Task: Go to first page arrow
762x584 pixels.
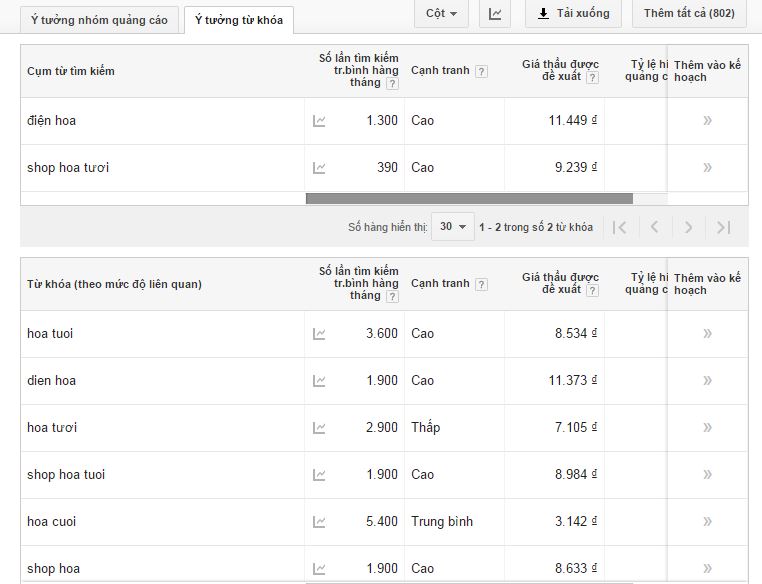Action: [x=620, y=227]
